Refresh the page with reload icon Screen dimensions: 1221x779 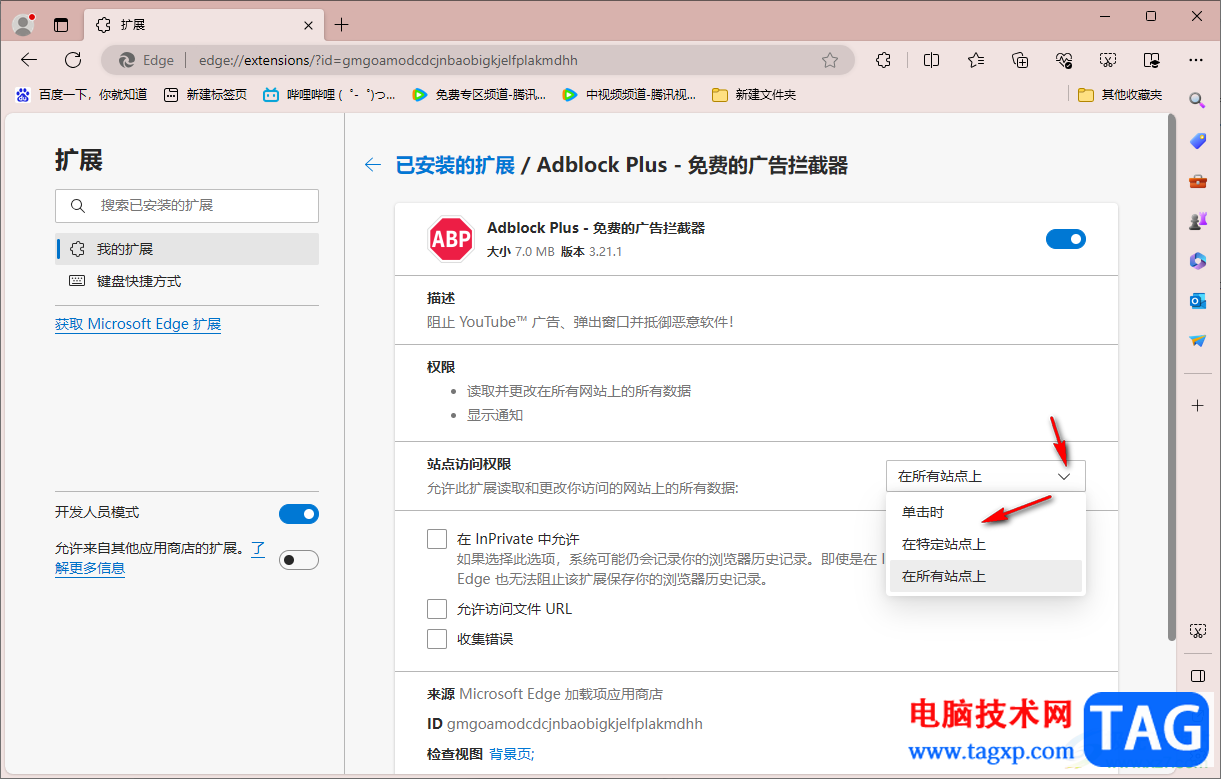73,60
